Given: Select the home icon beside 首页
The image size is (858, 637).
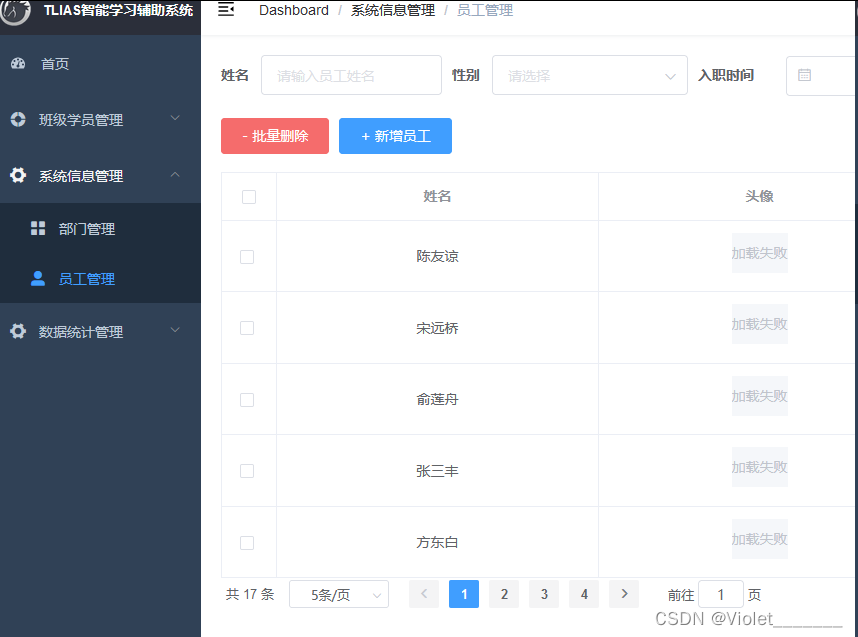Looking at the screenshot, I should pos(20,63).
